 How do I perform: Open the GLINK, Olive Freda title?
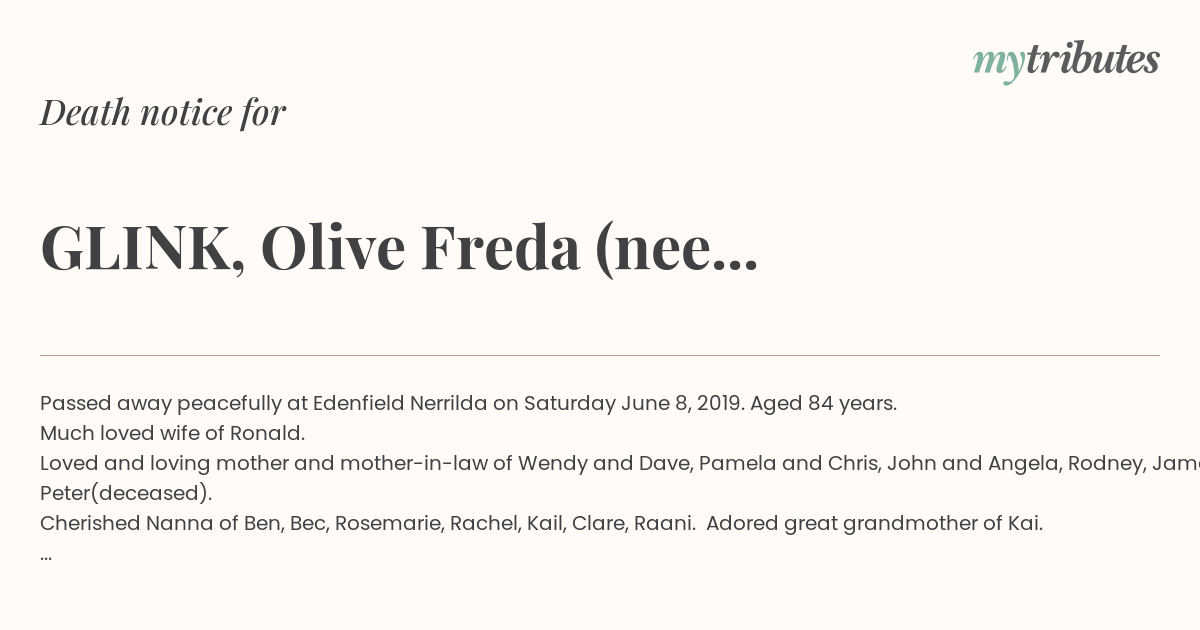click(x=399, y=249)
